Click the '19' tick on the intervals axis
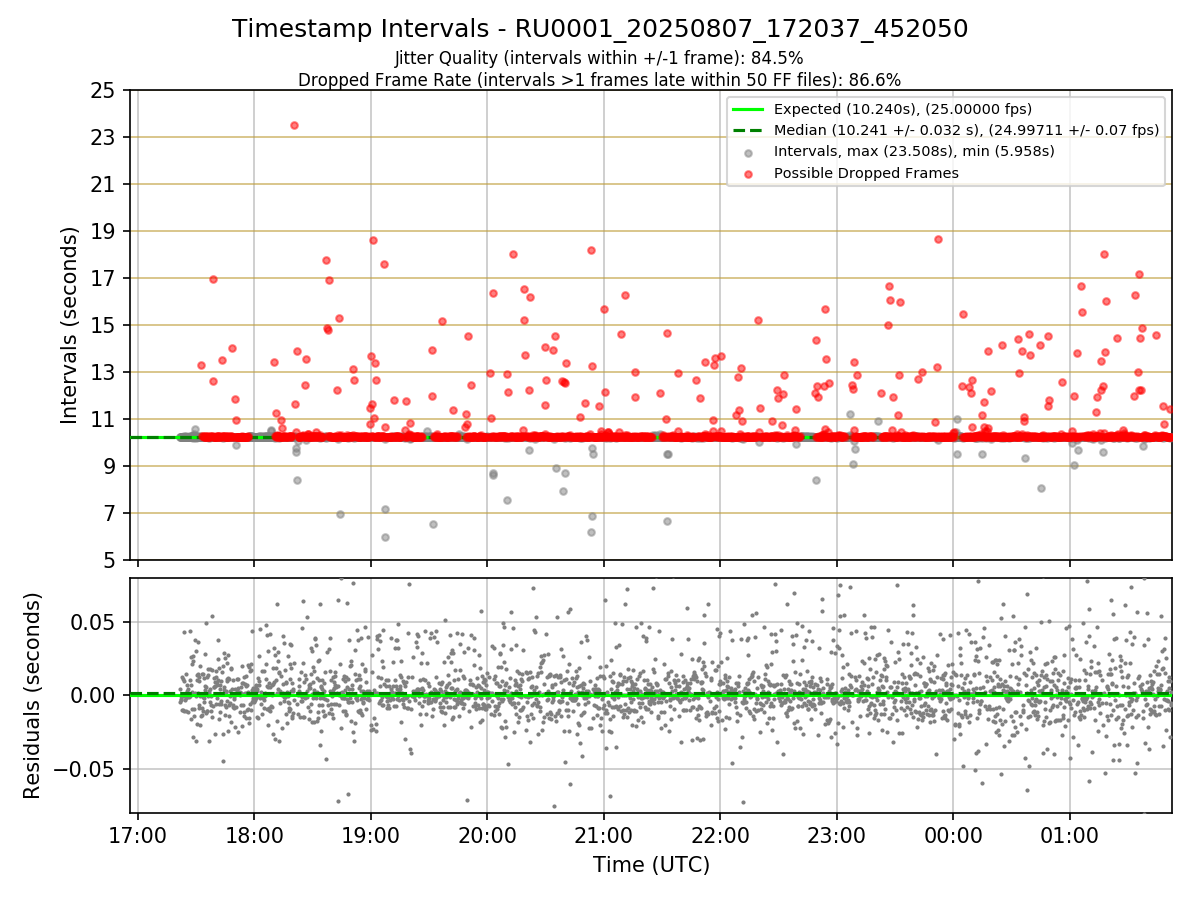This screenshot has width=1200, height=900. (103, 232)
